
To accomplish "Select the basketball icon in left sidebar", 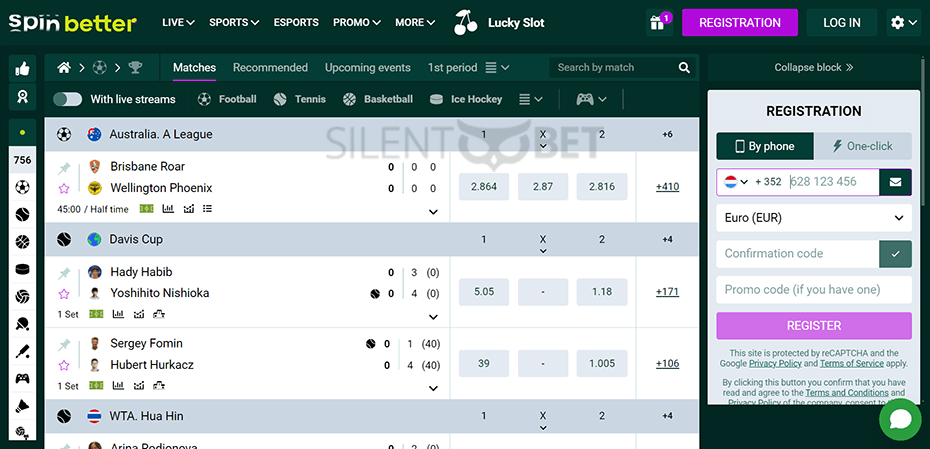I will [23, 241].
